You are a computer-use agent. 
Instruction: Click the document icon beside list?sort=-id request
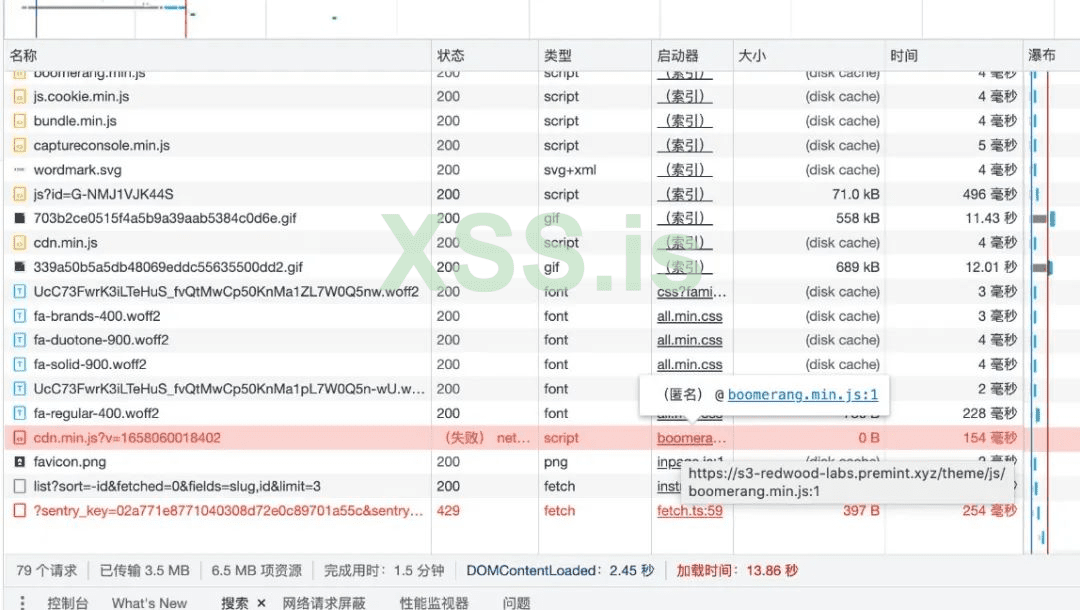click(19, 487)
